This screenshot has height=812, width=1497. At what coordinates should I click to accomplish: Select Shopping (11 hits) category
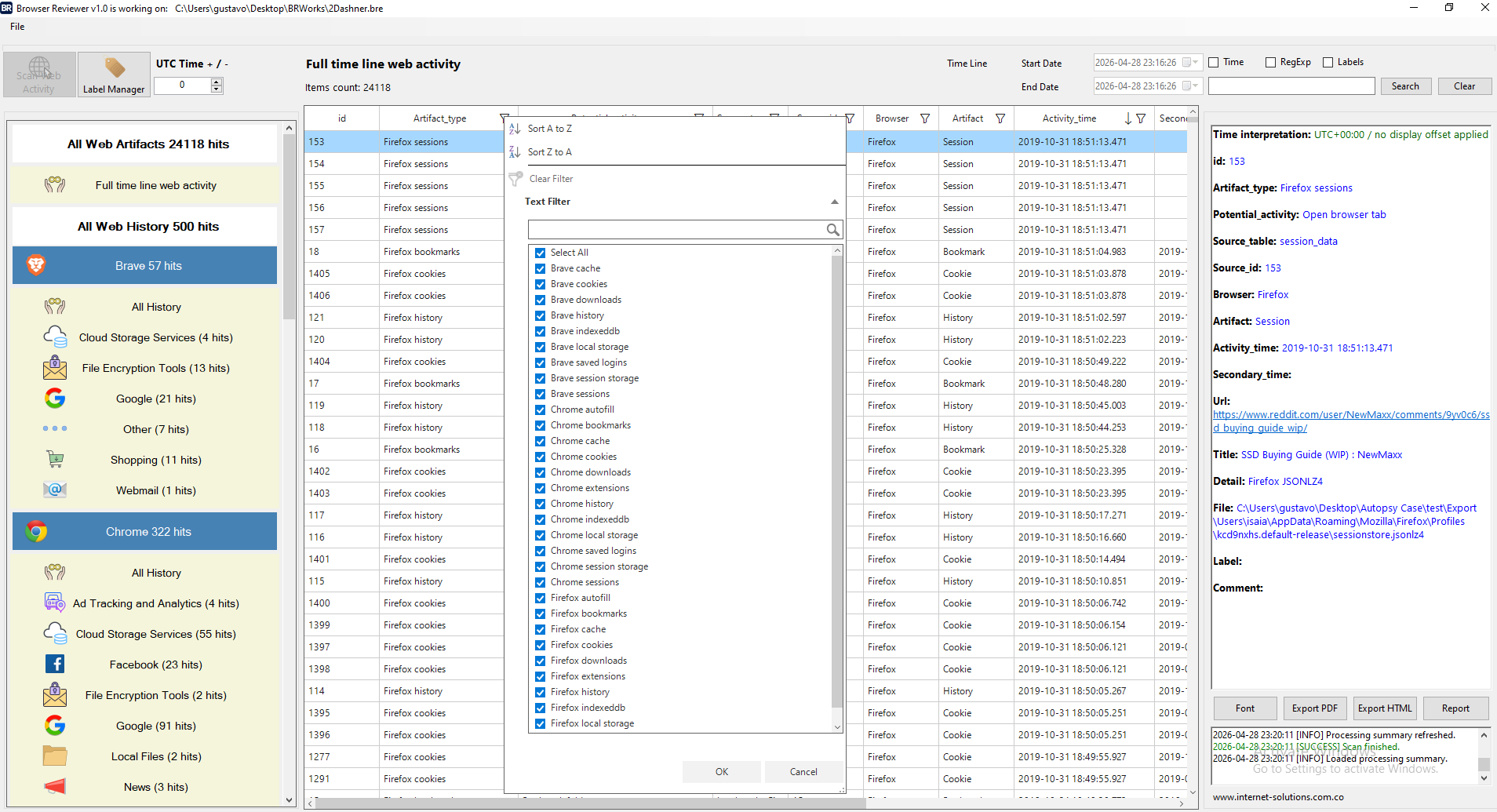pos(156,460)
